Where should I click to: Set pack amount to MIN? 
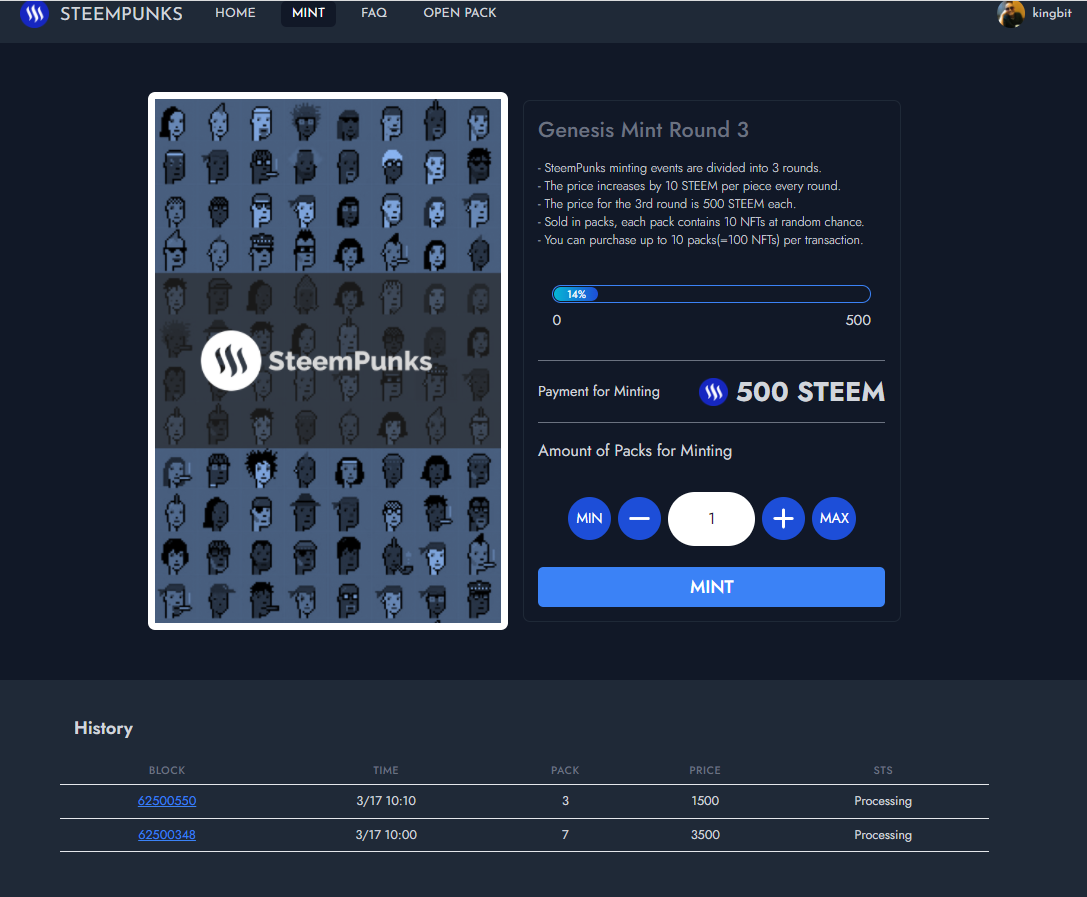point(589,518)
